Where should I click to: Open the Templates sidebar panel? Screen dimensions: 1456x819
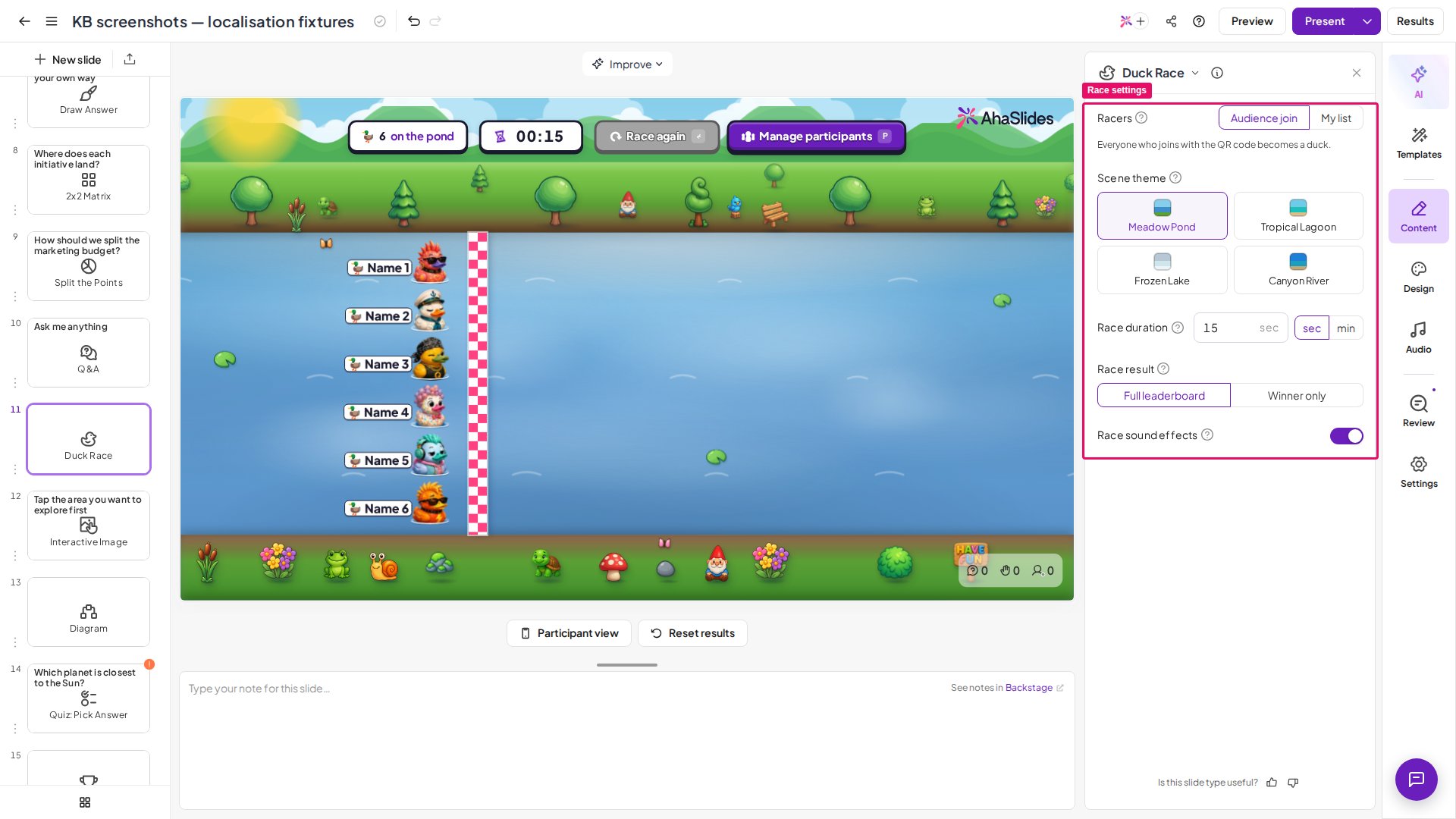[1418, 143]
